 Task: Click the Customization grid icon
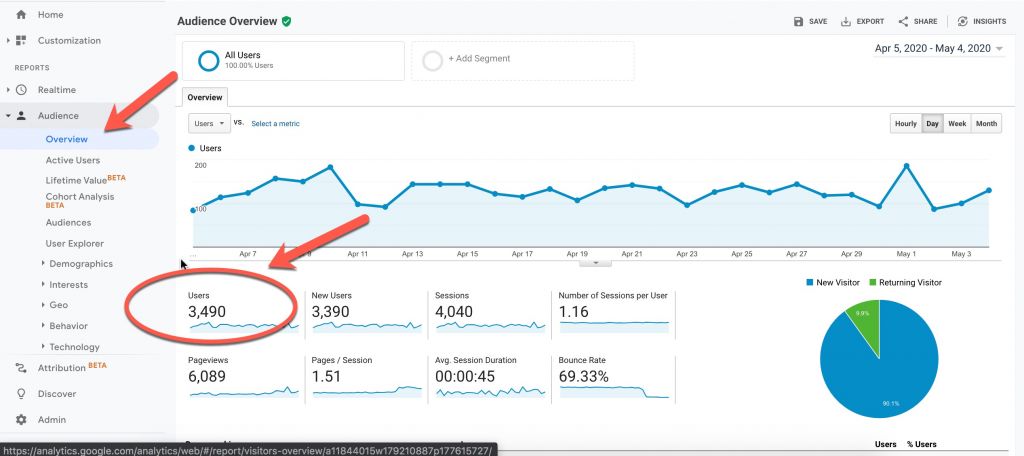[x=22, y=41]
